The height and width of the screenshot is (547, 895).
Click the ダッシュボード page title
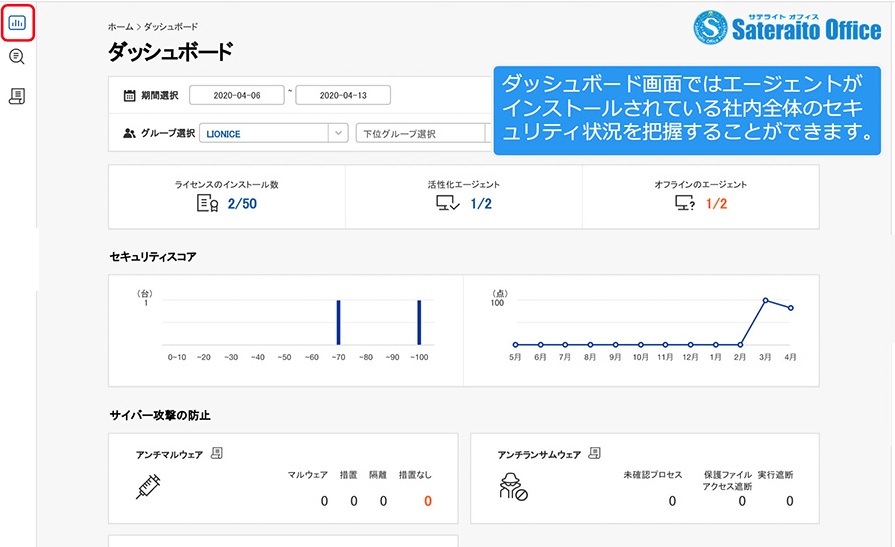pos(171,51)
